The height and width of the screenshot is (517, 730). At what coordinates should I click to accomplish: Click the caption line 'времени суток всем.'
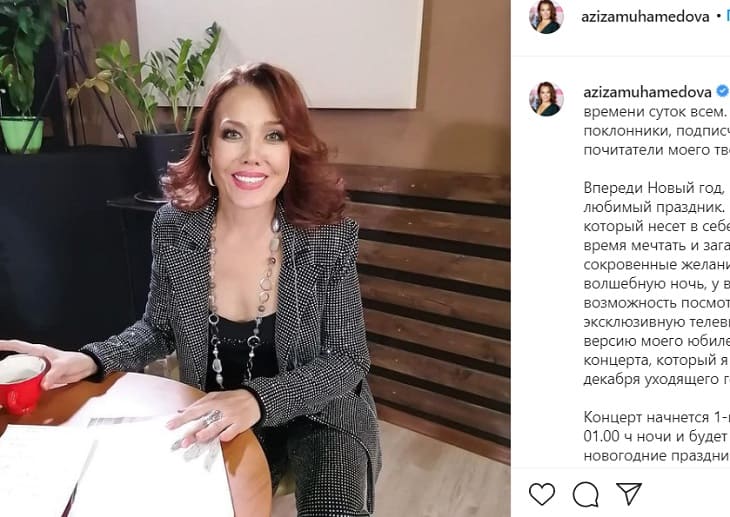pyautogui.click(x=655, y=111)
